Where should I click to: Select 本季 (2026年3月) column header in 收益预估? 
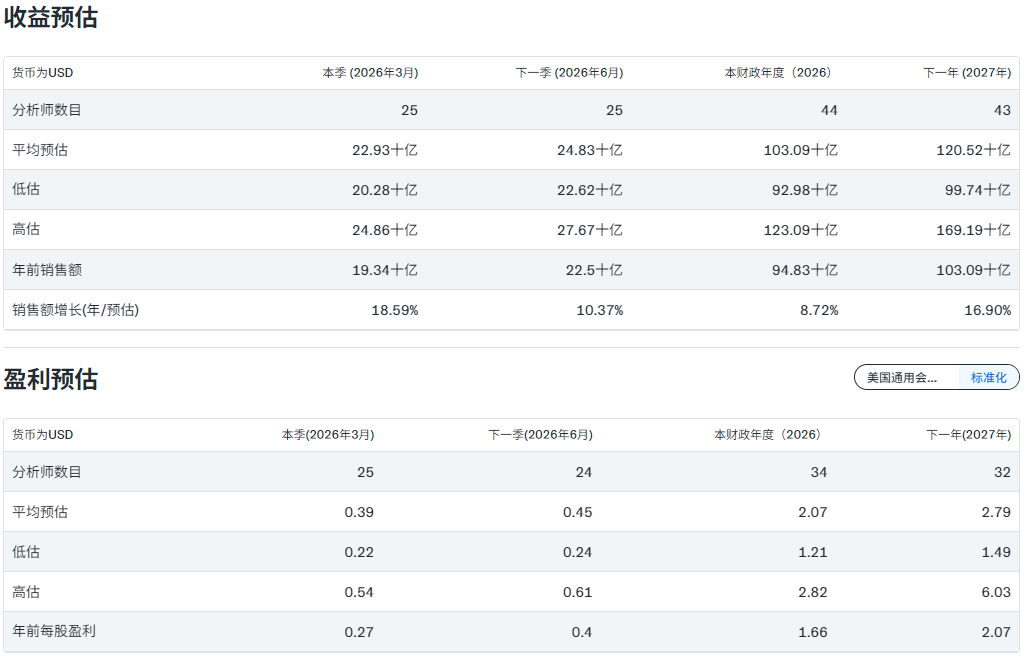(x=370, y=73)
